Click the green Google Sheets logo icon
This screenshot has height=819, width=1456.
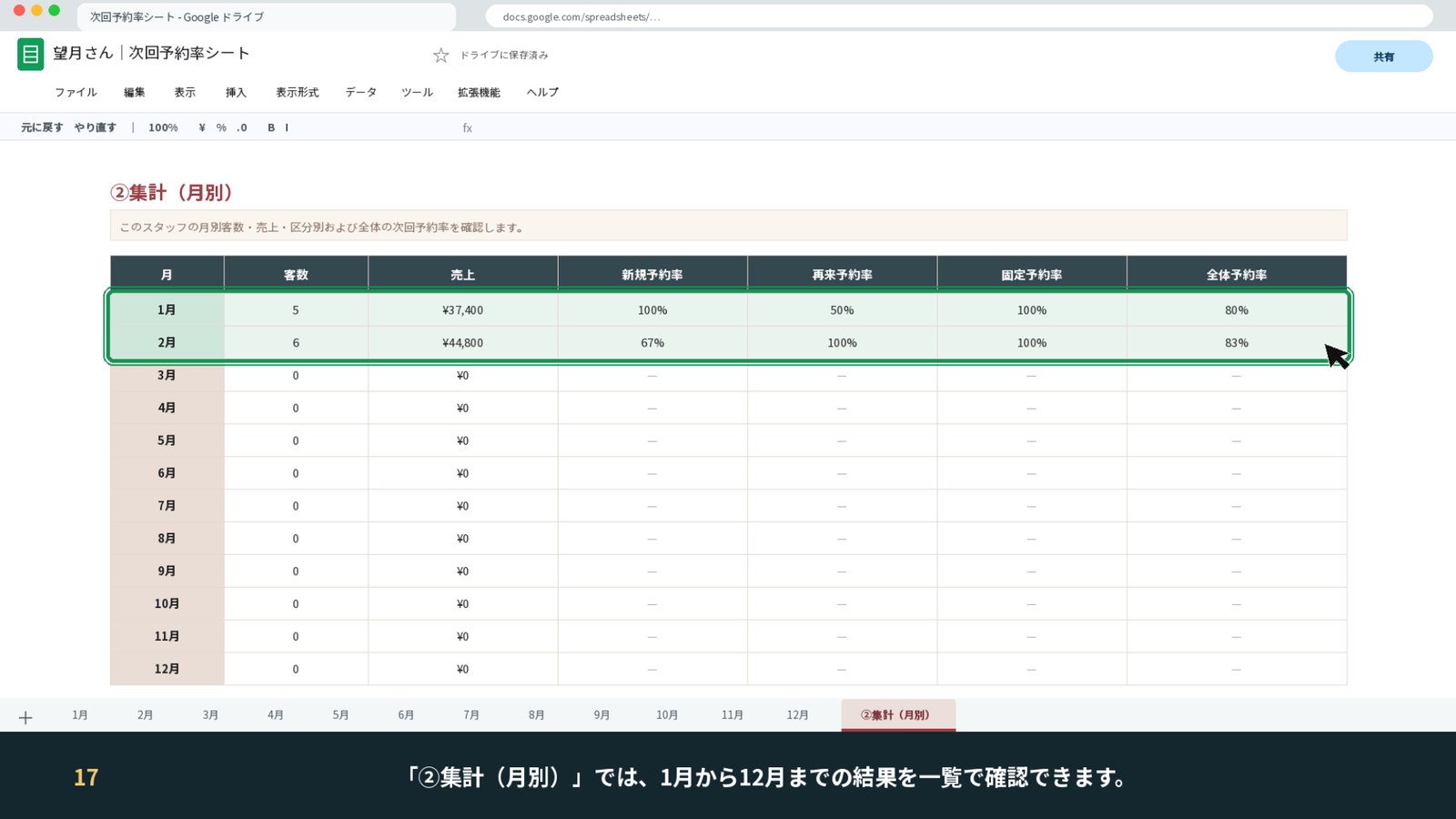30,55
